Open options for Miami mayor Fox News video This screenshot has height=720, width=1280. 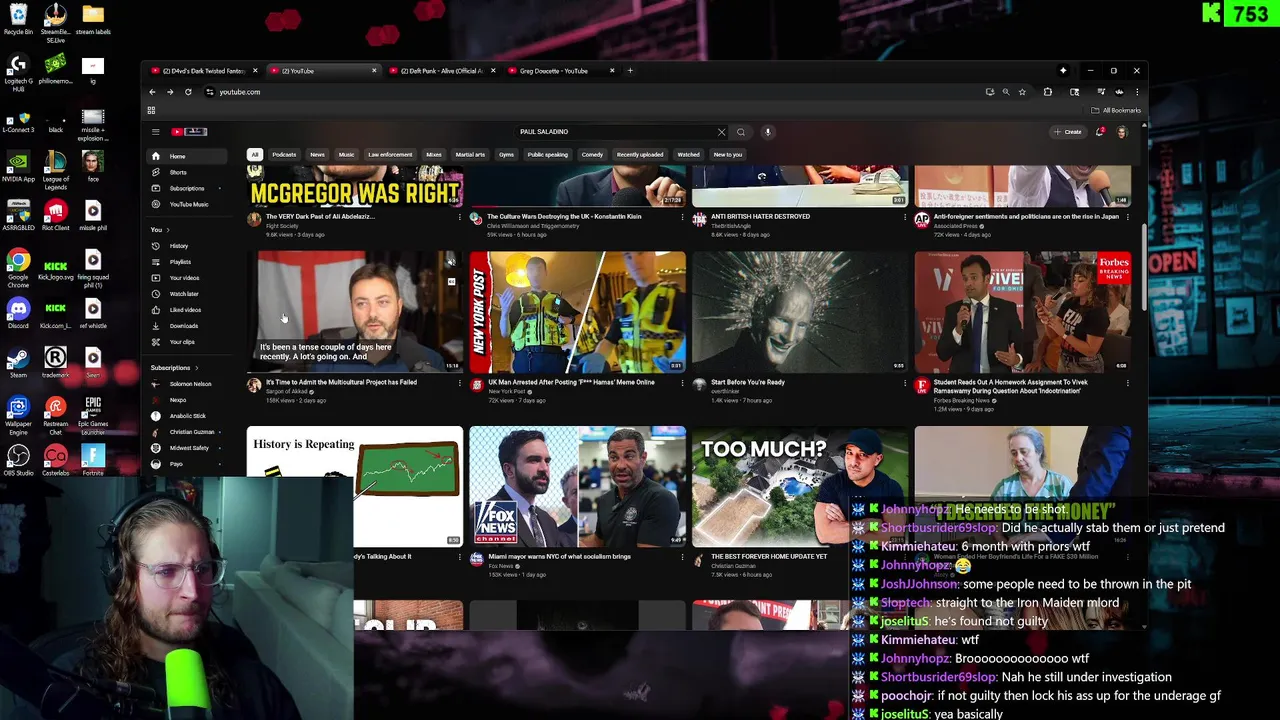coord(683,557)
